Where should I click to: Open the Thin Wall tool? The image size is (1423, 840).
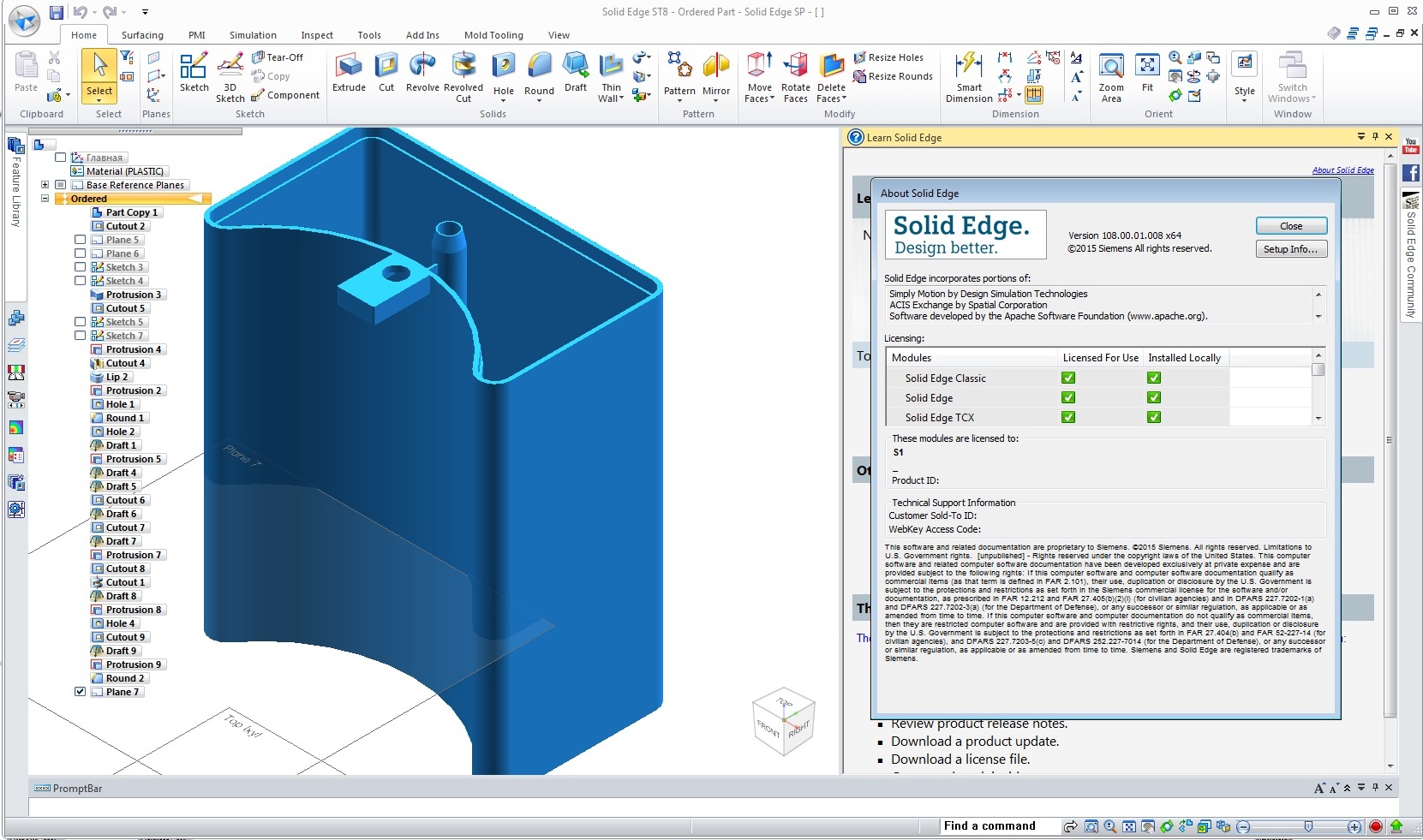click(611, 67)
